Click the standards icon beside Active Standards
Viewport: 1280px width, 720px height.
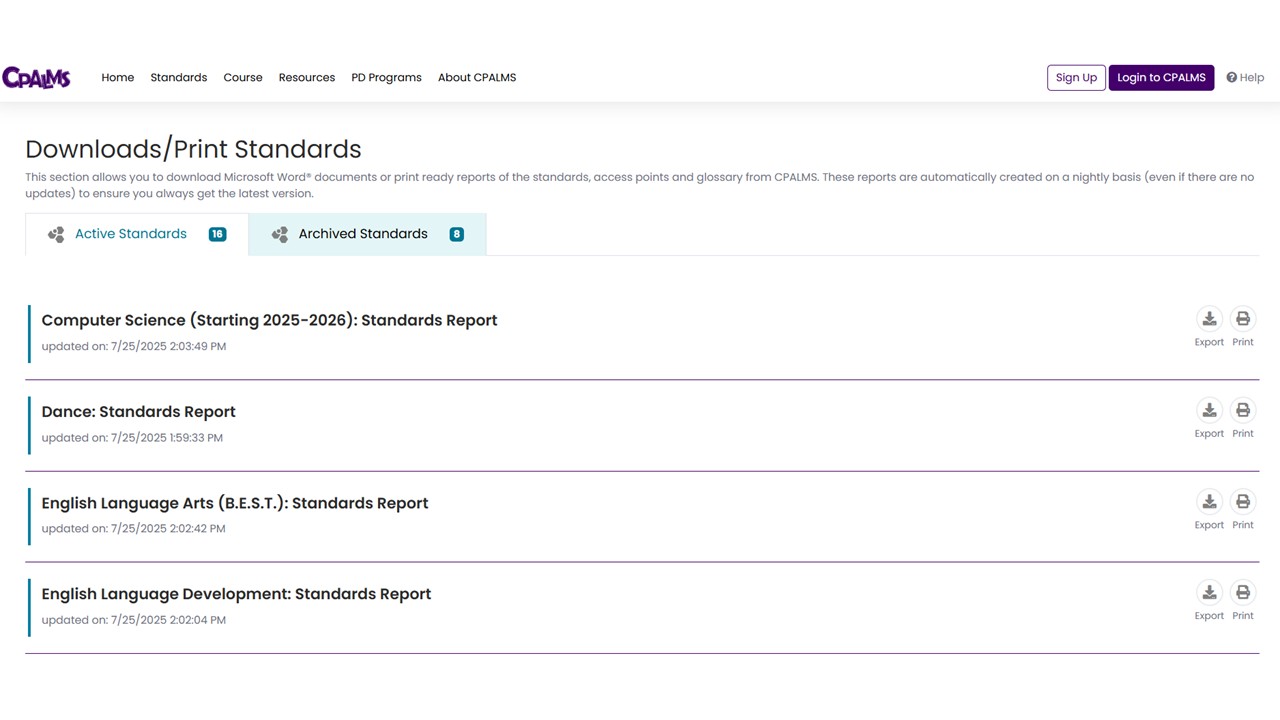pos(56,233)
